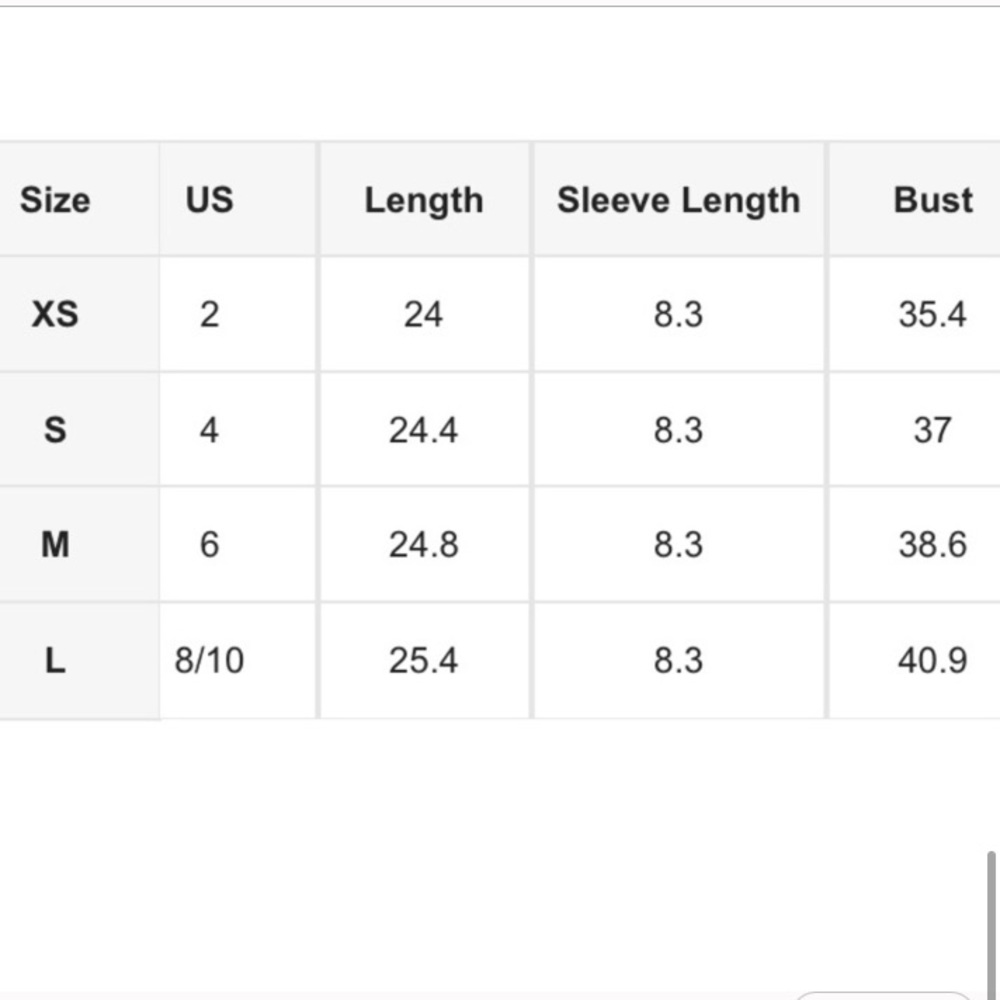The width and height of the screenshot is (1000, 1000).
Task: Click the Size column header
Action: coord(55,200)
